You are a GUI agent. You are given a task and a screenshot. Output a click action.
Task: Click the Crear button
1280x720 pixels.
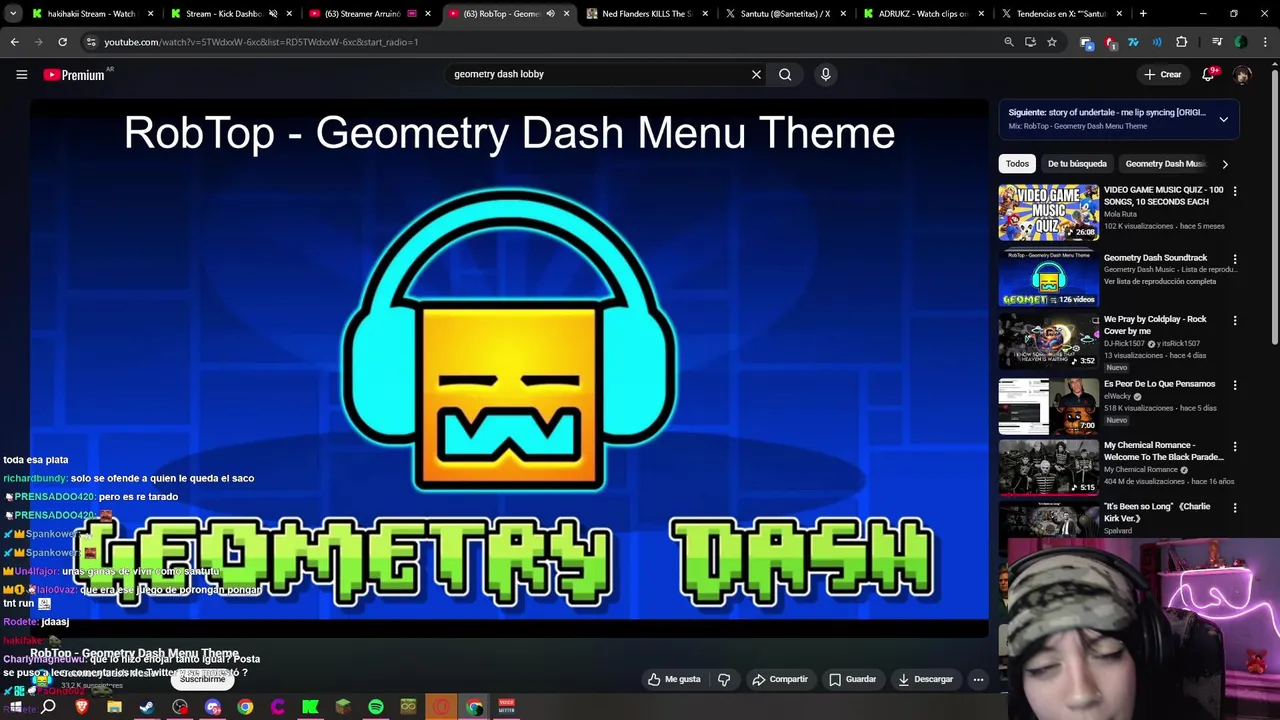(x=1163, y=74)
